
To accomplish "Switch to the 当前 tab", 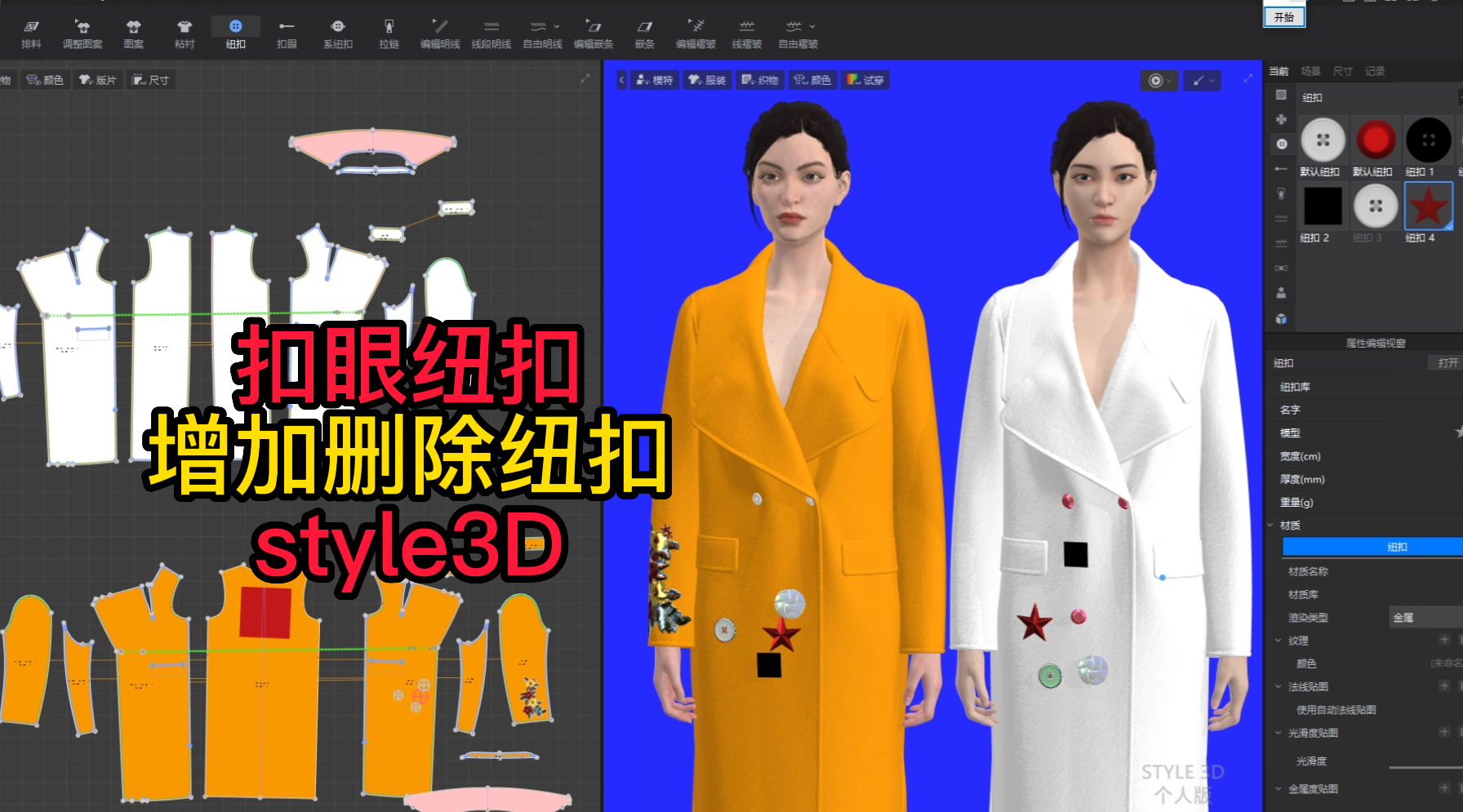I will coord(1278,71).
